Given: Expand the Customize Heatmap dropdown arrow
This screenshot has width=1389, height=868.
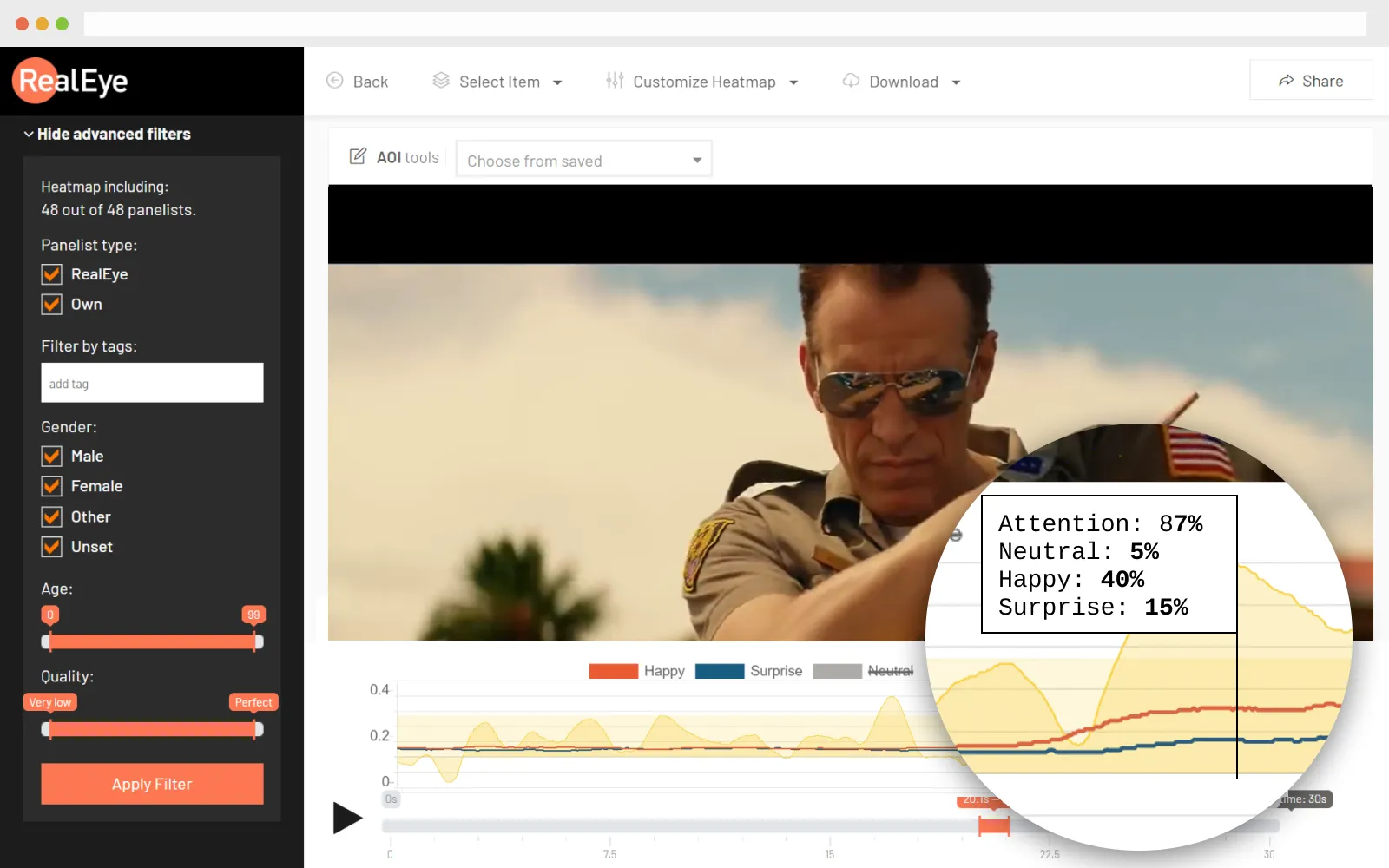Looking at the screenshot, I should 793,82.
